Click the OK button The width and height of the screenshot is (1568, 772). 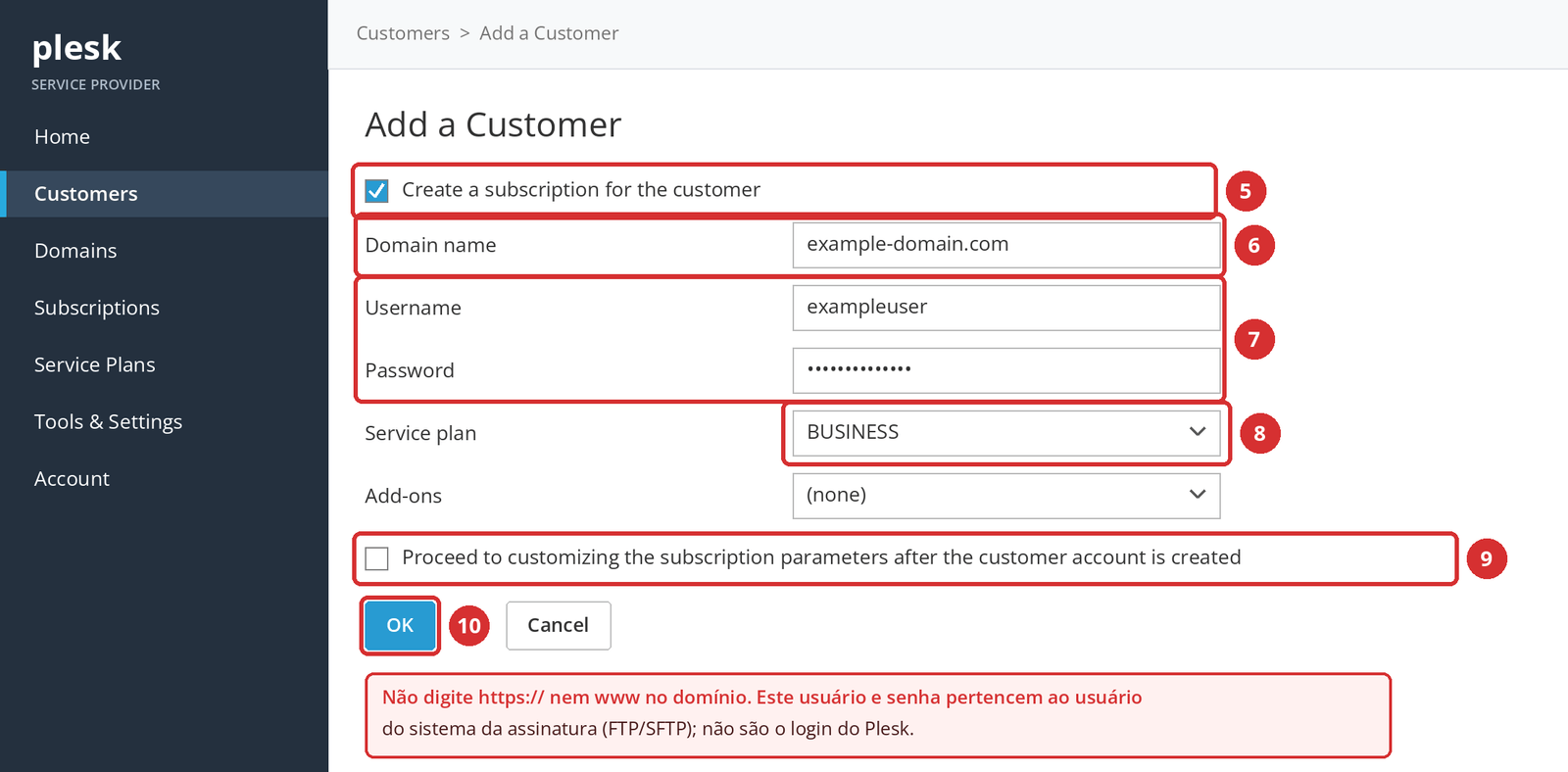point(400,625)
